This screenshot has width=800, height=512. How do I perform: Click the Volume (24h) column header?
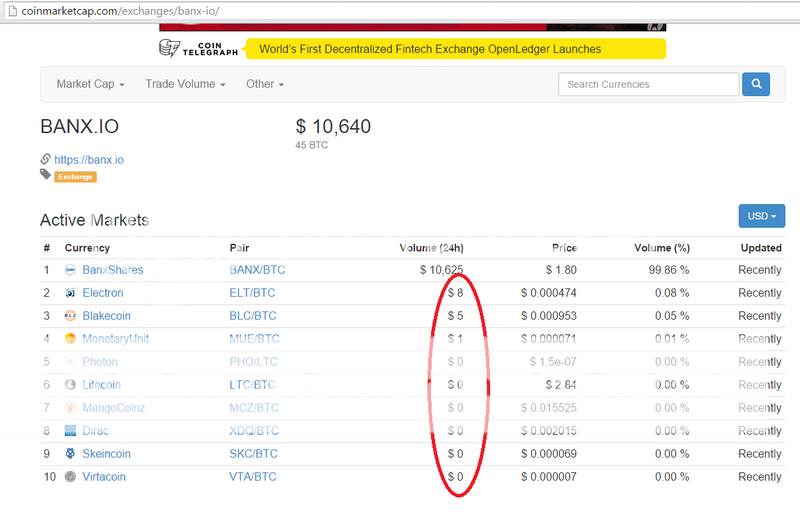pos(431,248)
